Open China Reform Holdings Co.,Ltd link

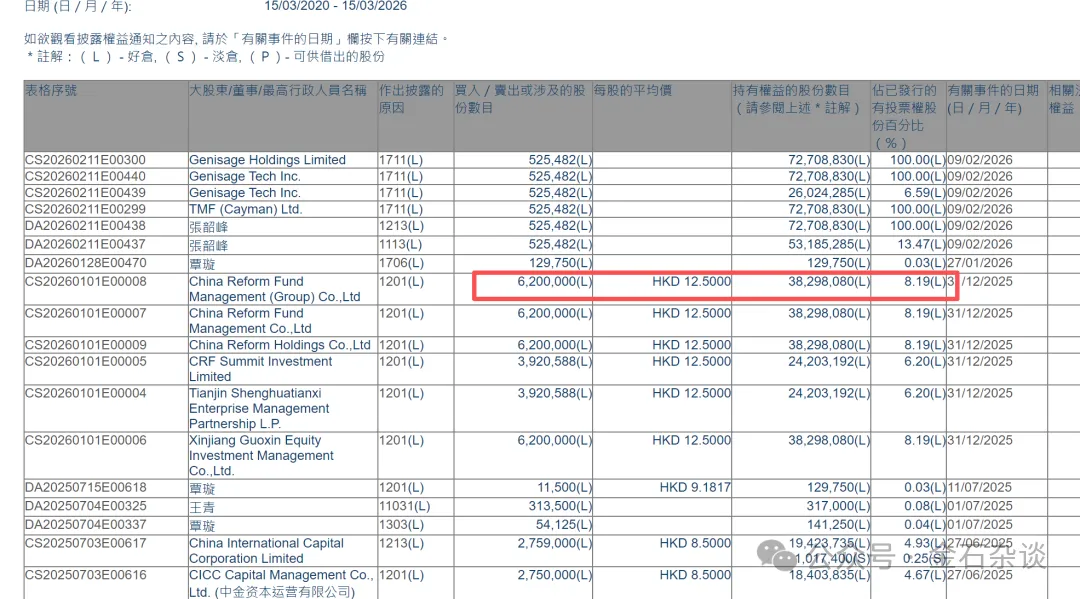pyautogui.click(x=280, y=345)
